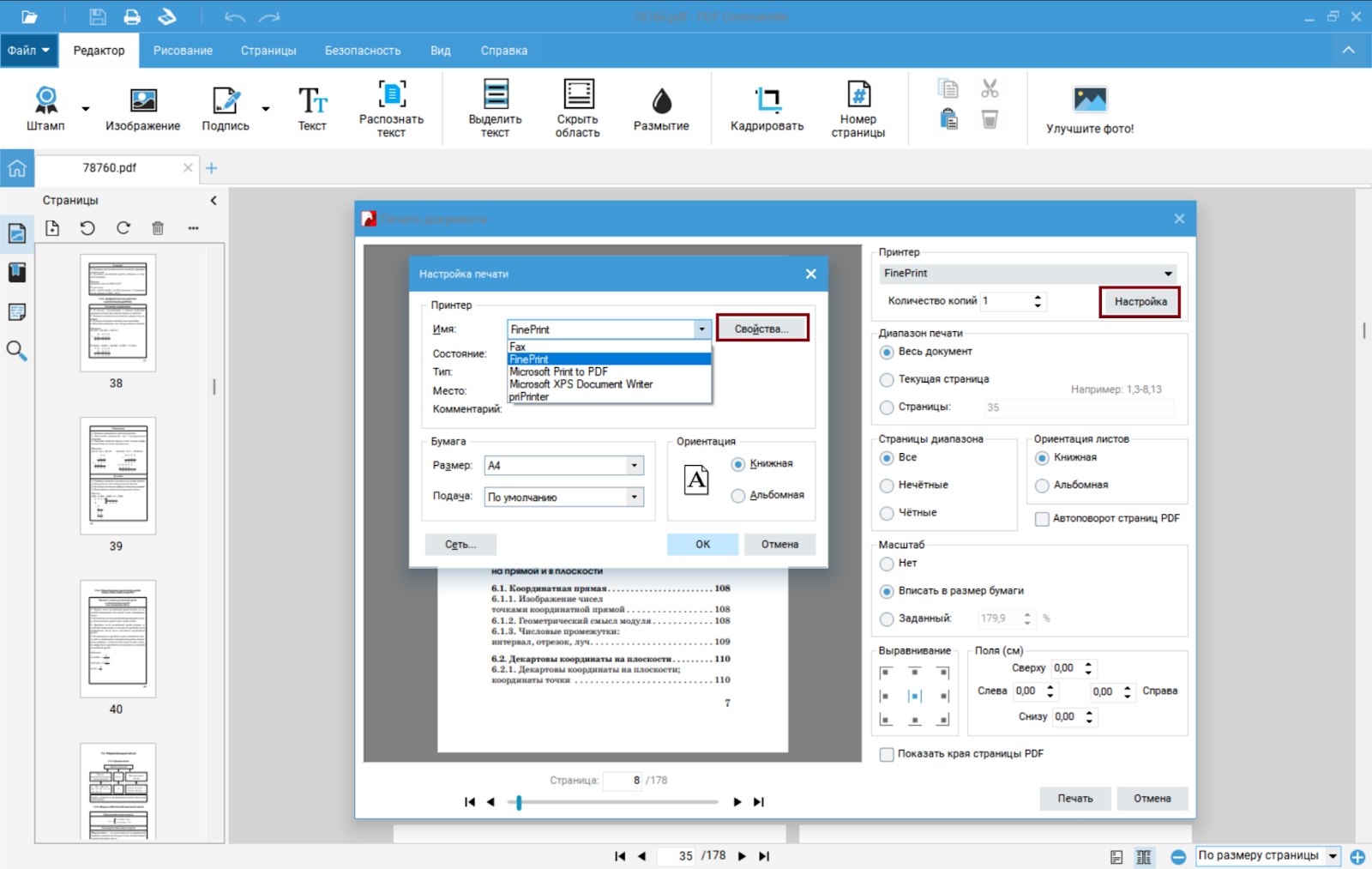Choose Выделить текст highlight tool
1372x869 pixels.
[x=495, y=108]
